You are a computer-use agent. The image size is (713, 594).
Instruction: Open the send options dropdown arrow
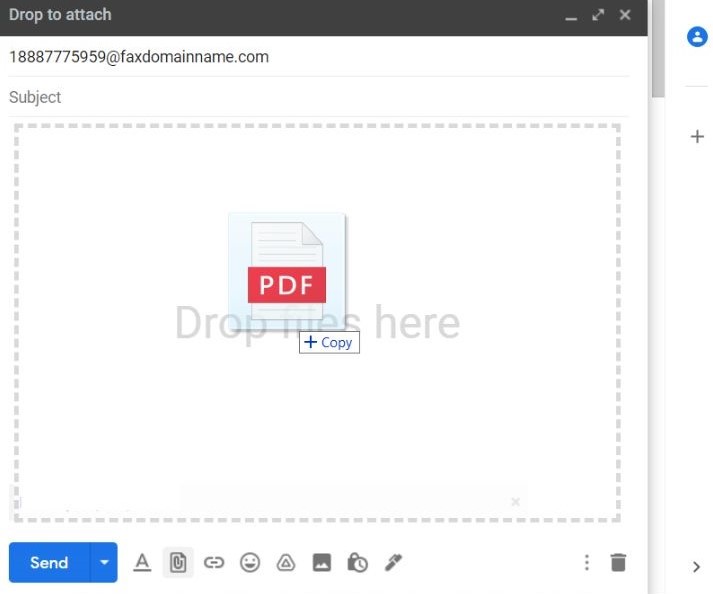[104, 563]
